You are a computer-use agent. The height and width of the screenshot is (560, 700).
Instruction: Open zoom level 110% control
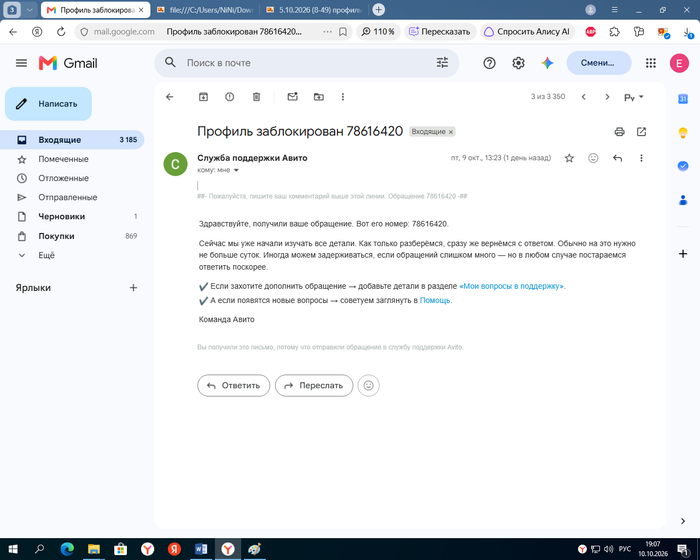tap(378, 32)
